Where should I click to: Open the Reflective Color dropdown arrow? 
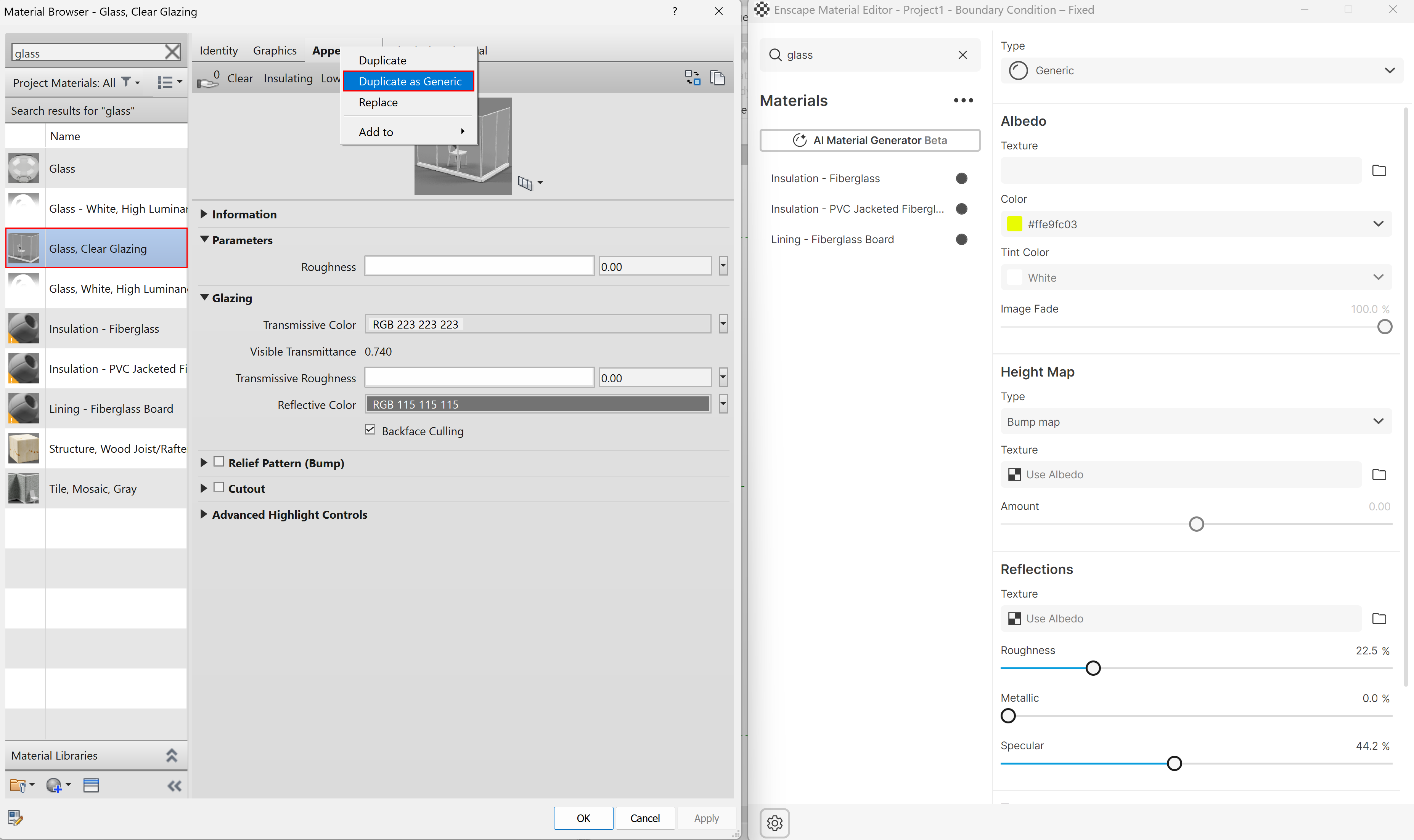click(x=723, y=404)
